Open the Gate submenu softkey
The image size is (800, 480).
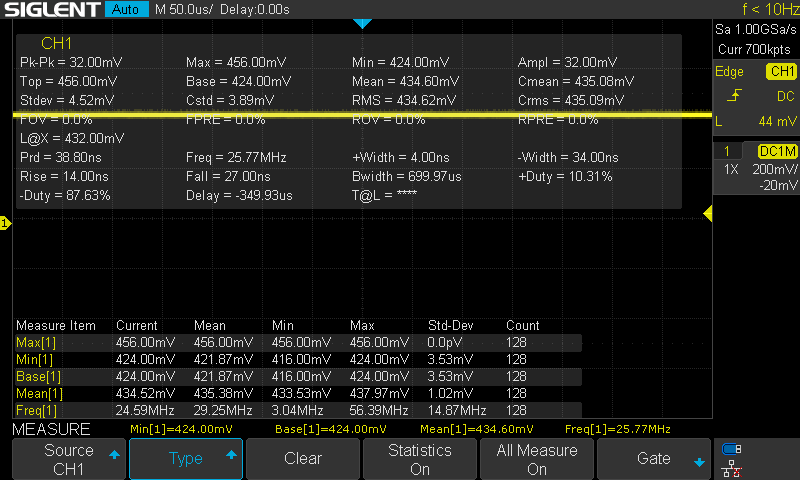point(654,459)
